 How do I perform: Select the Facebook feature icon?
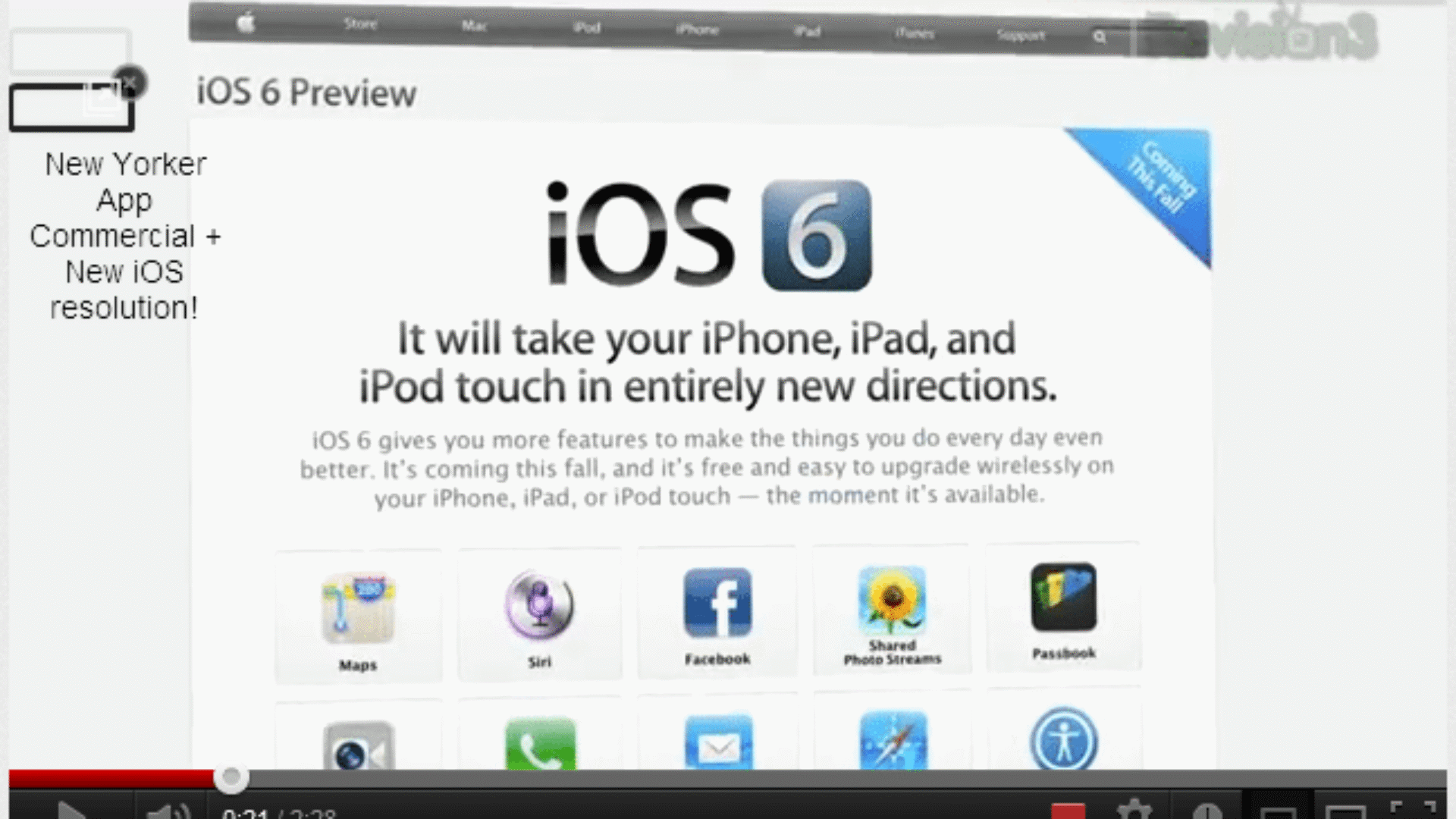tap(717, 603)
